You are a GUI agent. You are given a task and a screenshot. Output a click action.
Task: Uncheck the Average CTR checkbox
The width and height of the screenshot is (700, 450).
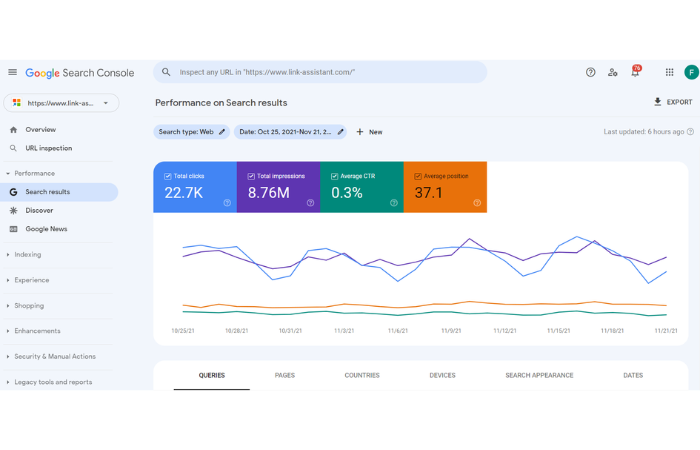[x=334, y=176]
